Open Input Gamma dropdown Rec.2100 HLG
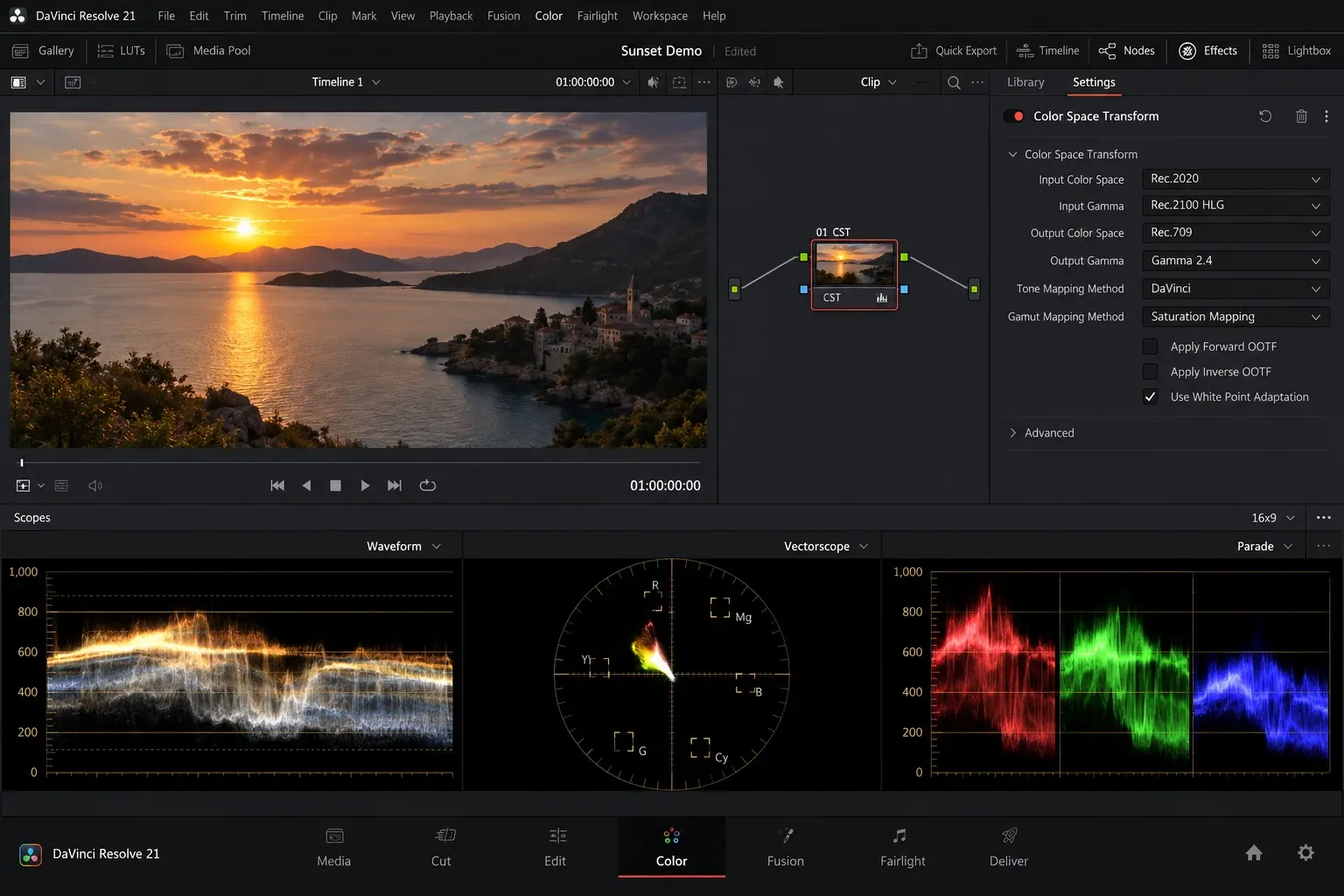1344x896 pixels. (x=1235, y=206)
